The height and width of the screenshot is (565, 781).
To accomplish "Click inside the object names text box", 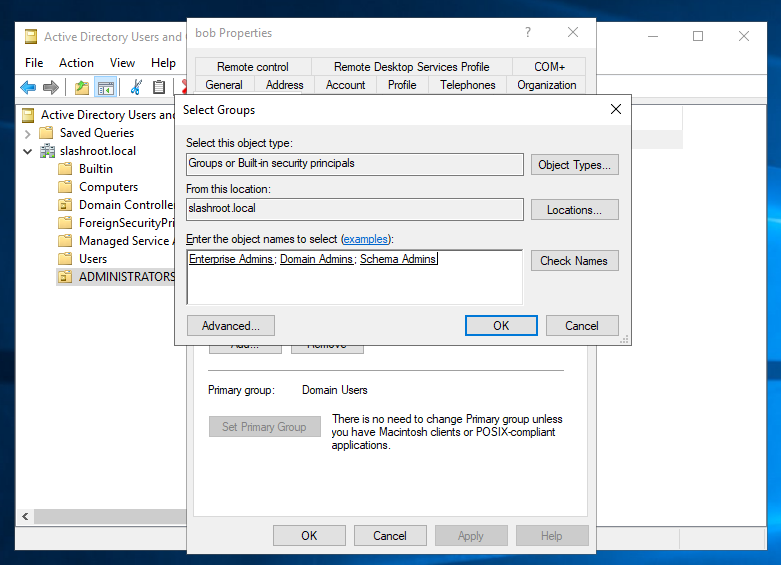I will click(354, 285).
